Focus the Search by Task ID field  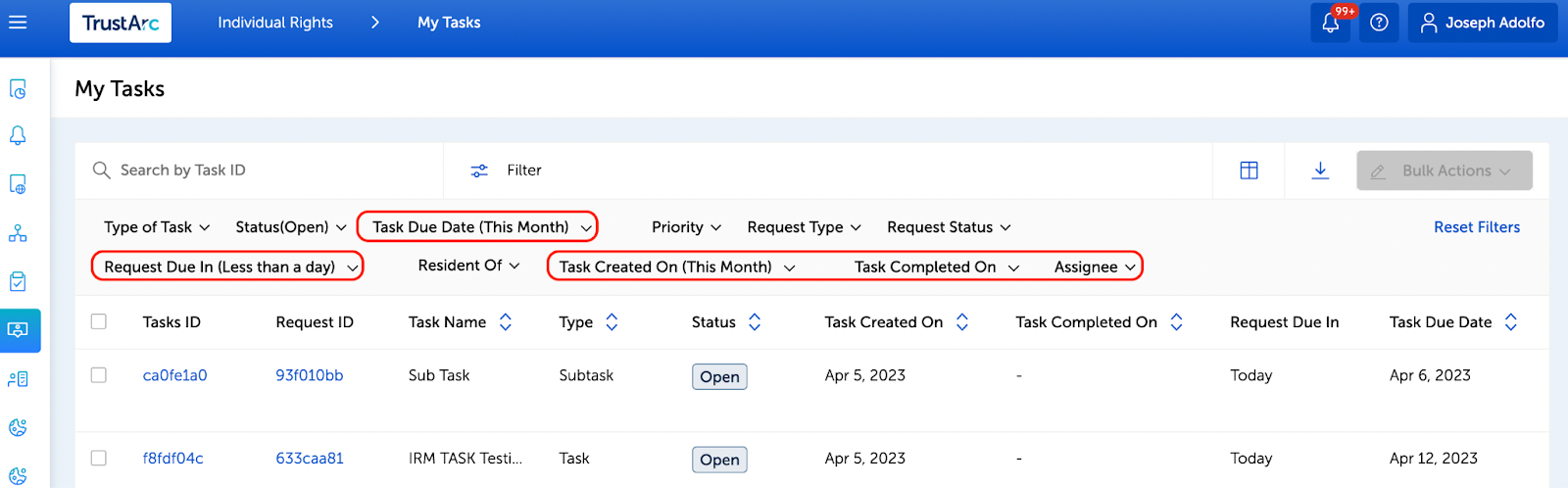pos(260,171)
